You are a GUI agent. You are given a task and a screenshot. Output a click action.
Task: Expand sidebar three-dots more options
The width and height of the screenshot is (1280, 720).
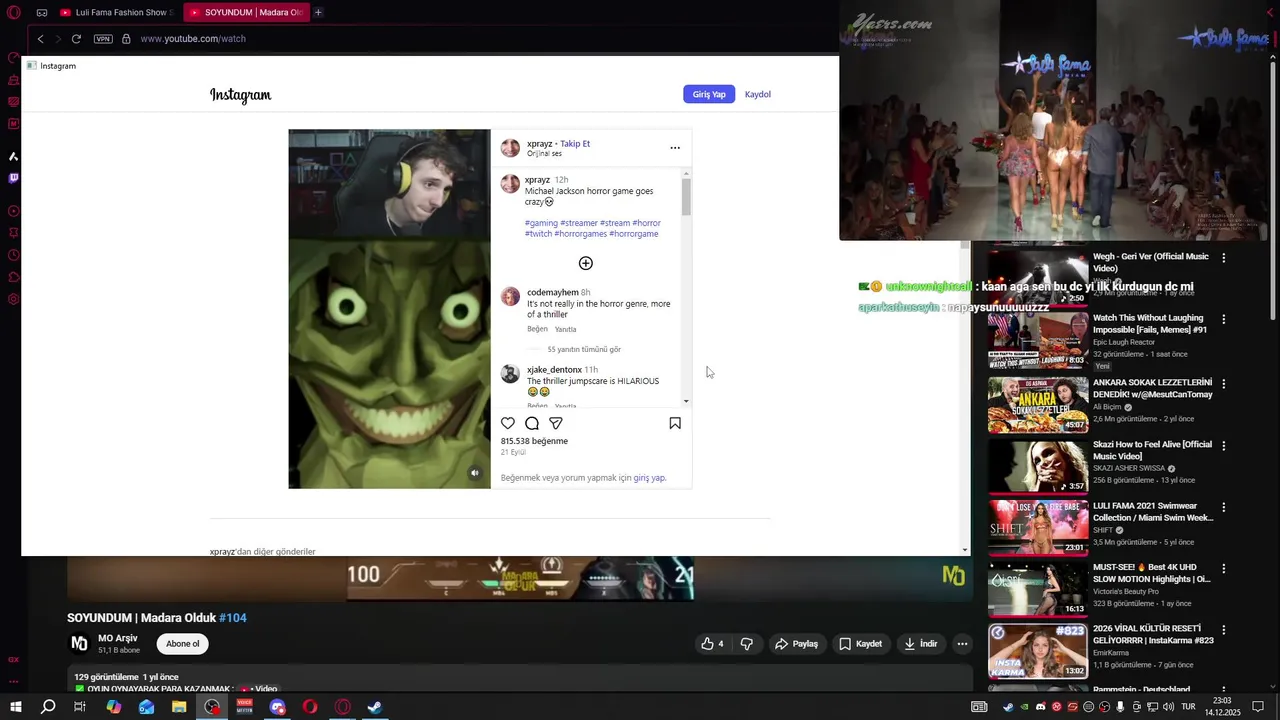click(13, 683)
